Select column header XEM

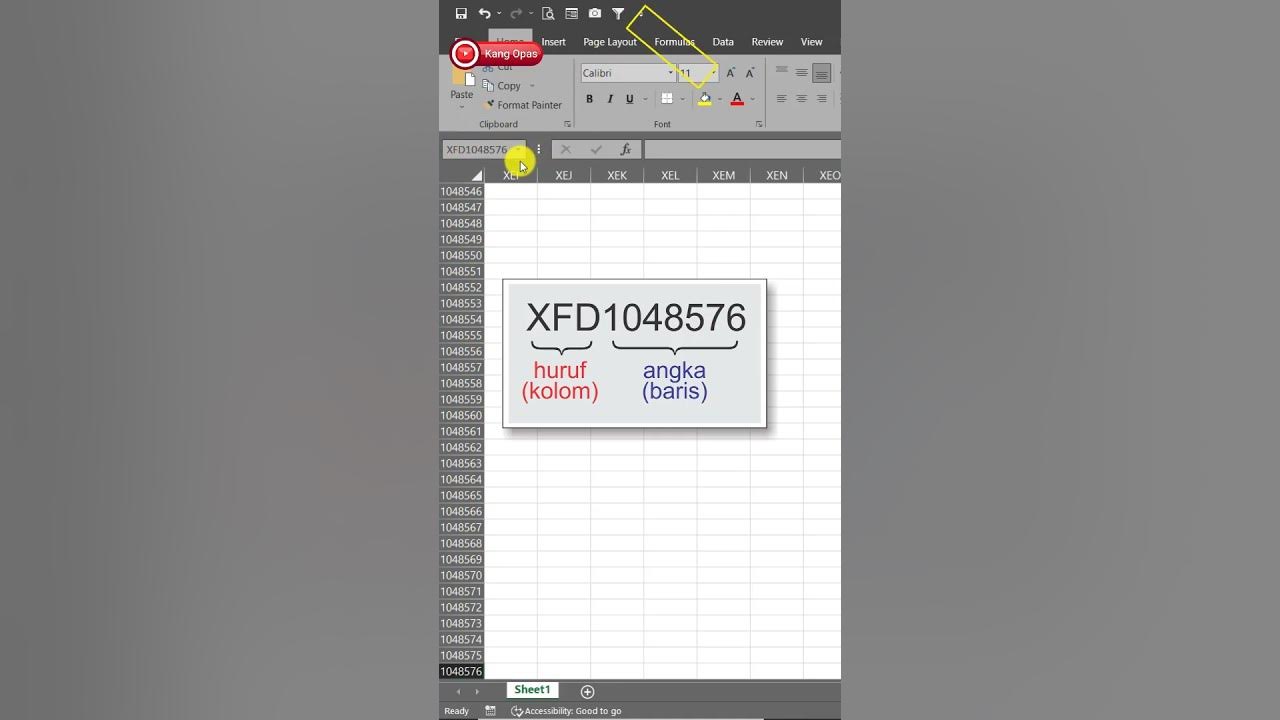pyautogui.click(x=723, y=175)
